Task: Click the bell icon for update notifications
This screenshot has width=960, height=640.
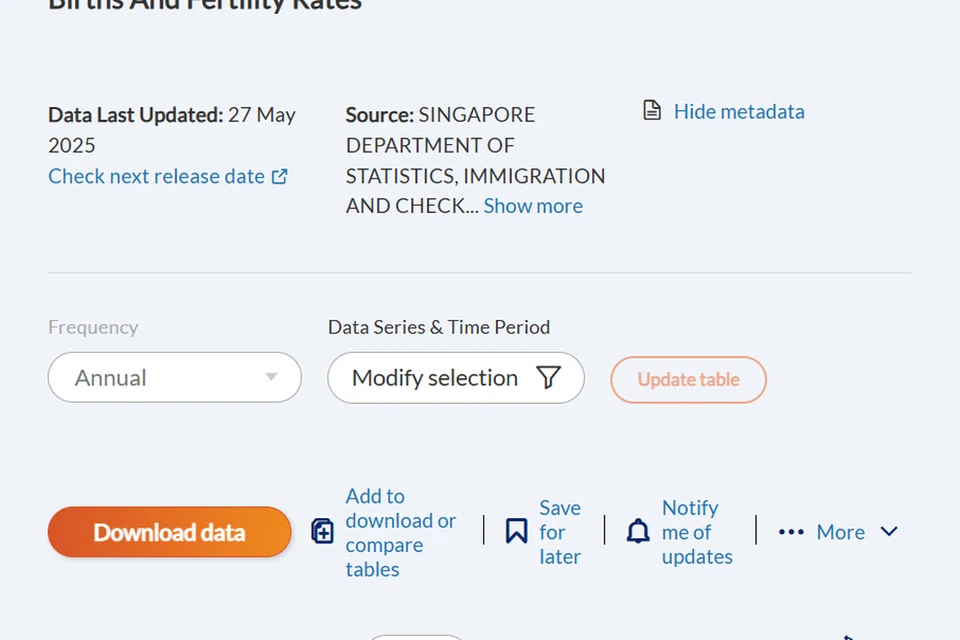Action: (x=638, y=532)
